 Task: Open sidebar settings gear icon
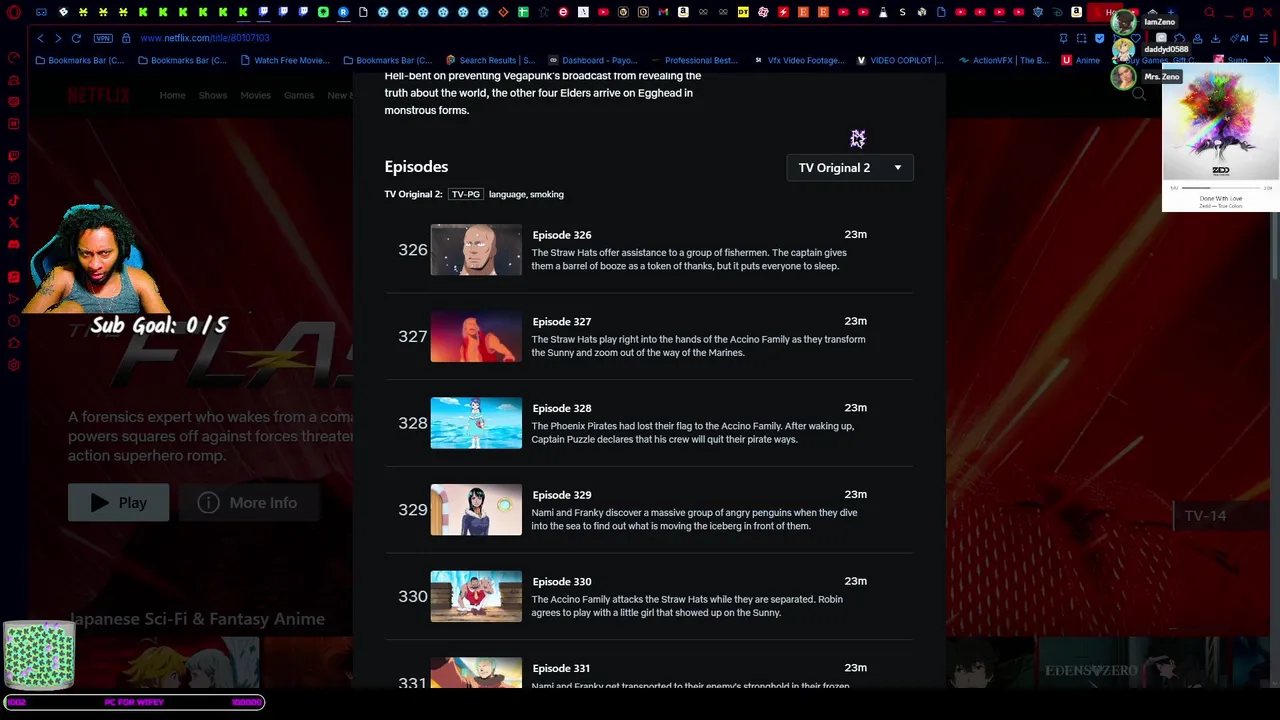click(x=14, y=365)
